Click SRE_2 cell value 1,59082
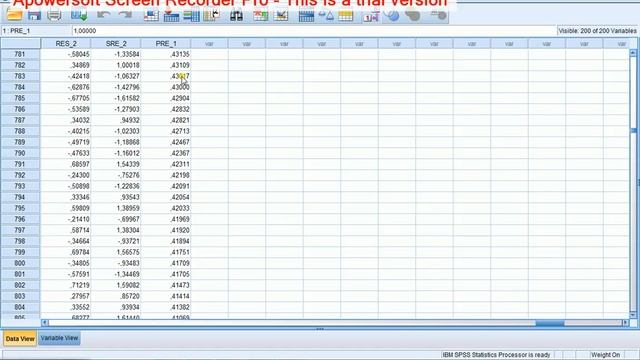640x360 pixels. pyautogui.click(x=116, y=285)
